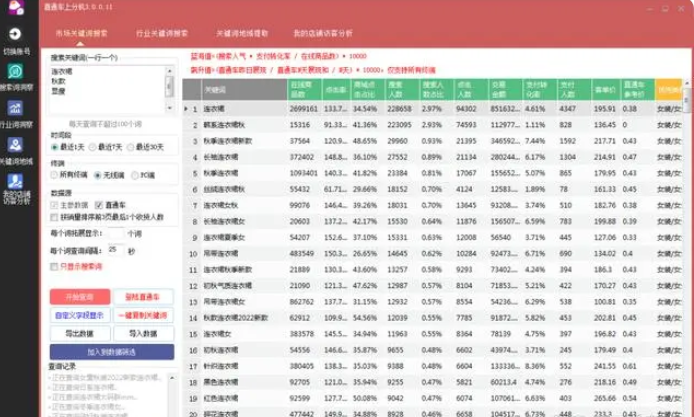The image size is (694, 417).
Task: Open the 关键词地域 sidebar icon
Action: (x=15, y=145)
